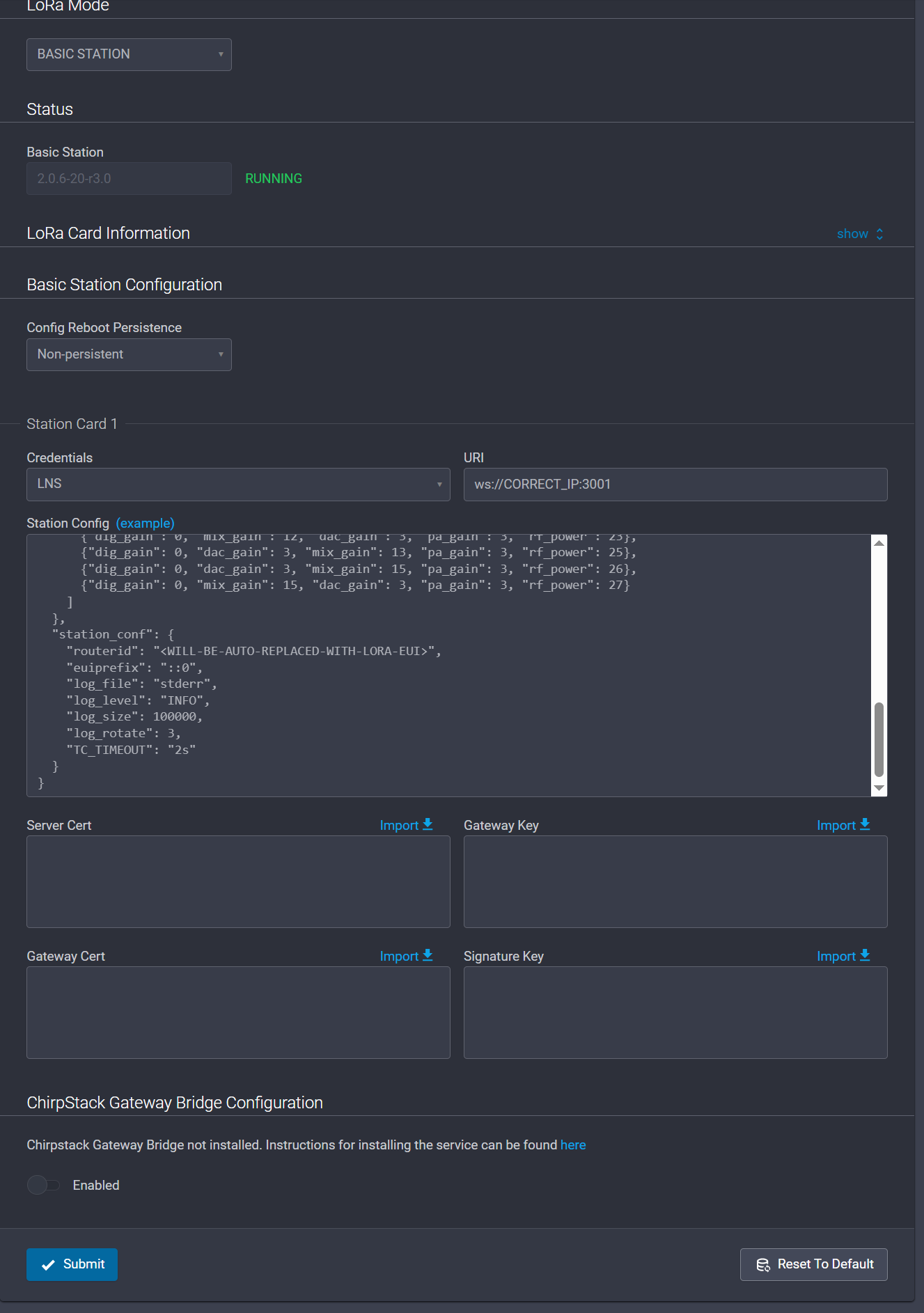The image size is (924, 1313).
Task: Click Server Cert import download icon
Action: (x=428, y=824)
